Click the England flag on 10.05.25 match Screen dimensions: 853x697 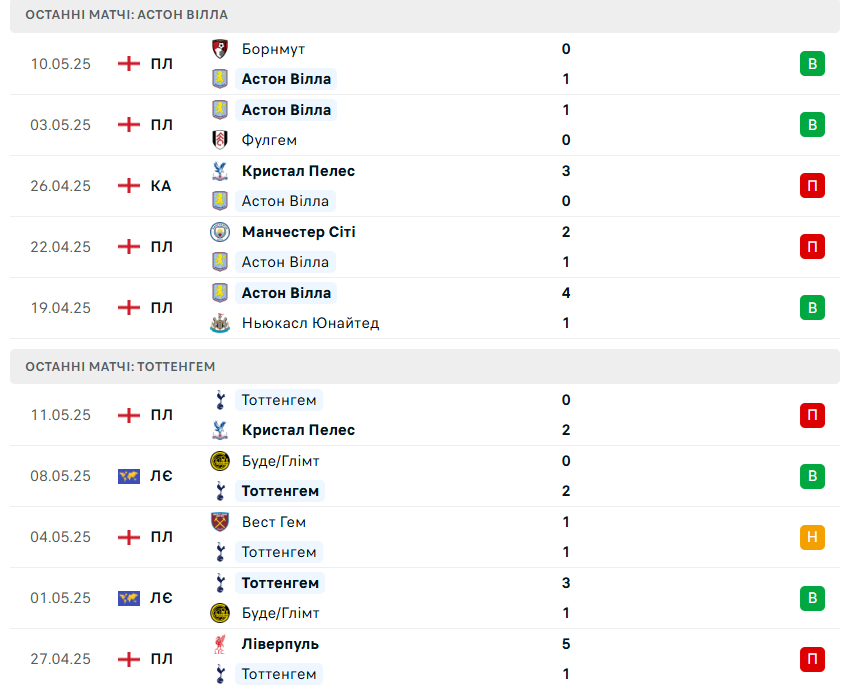[129, 64]
